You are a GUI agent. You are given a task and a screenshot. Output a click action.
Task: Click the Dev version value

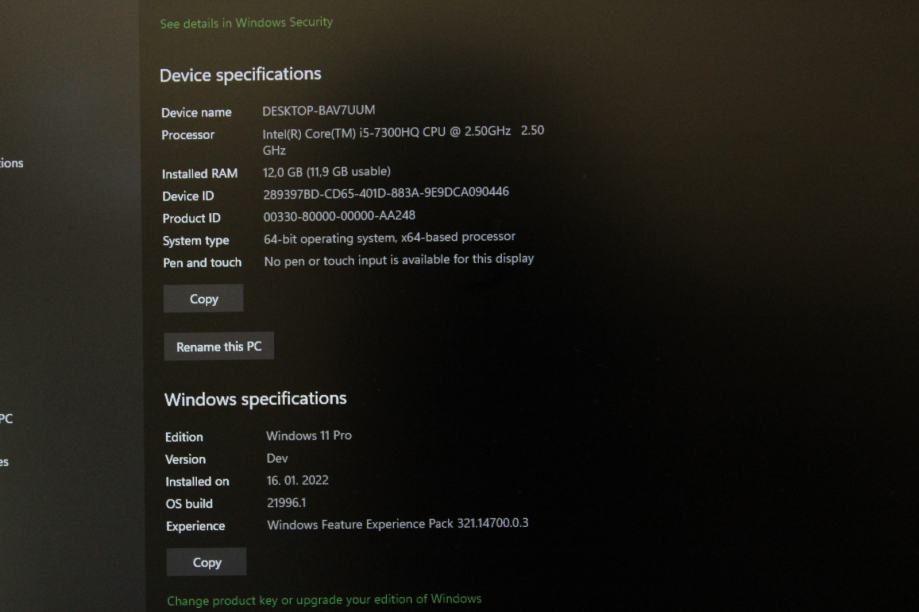(277, 458)
